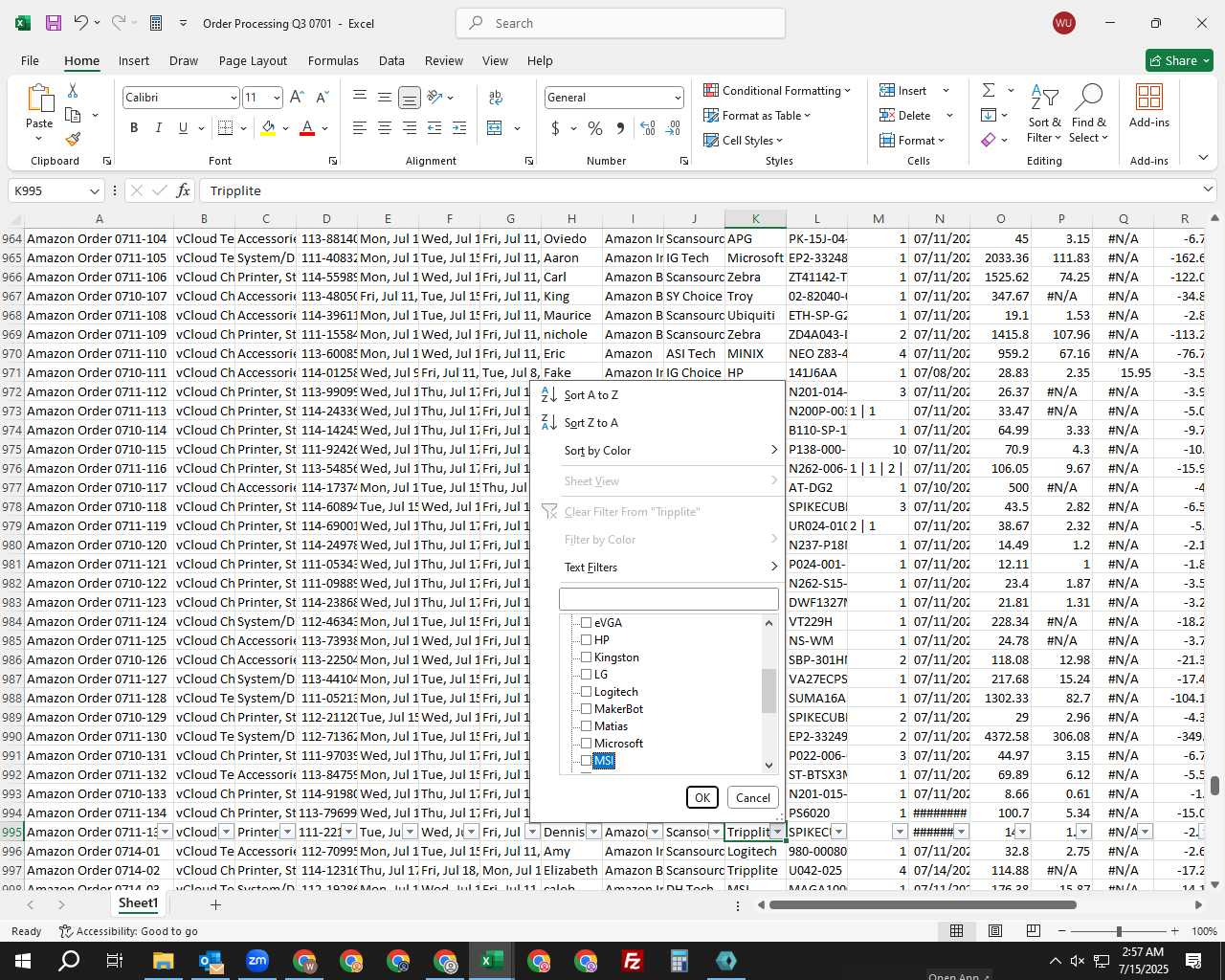Check the HP filter checkbox
The width and height of the screenshot is (1225, 980).
pos(587,639)
